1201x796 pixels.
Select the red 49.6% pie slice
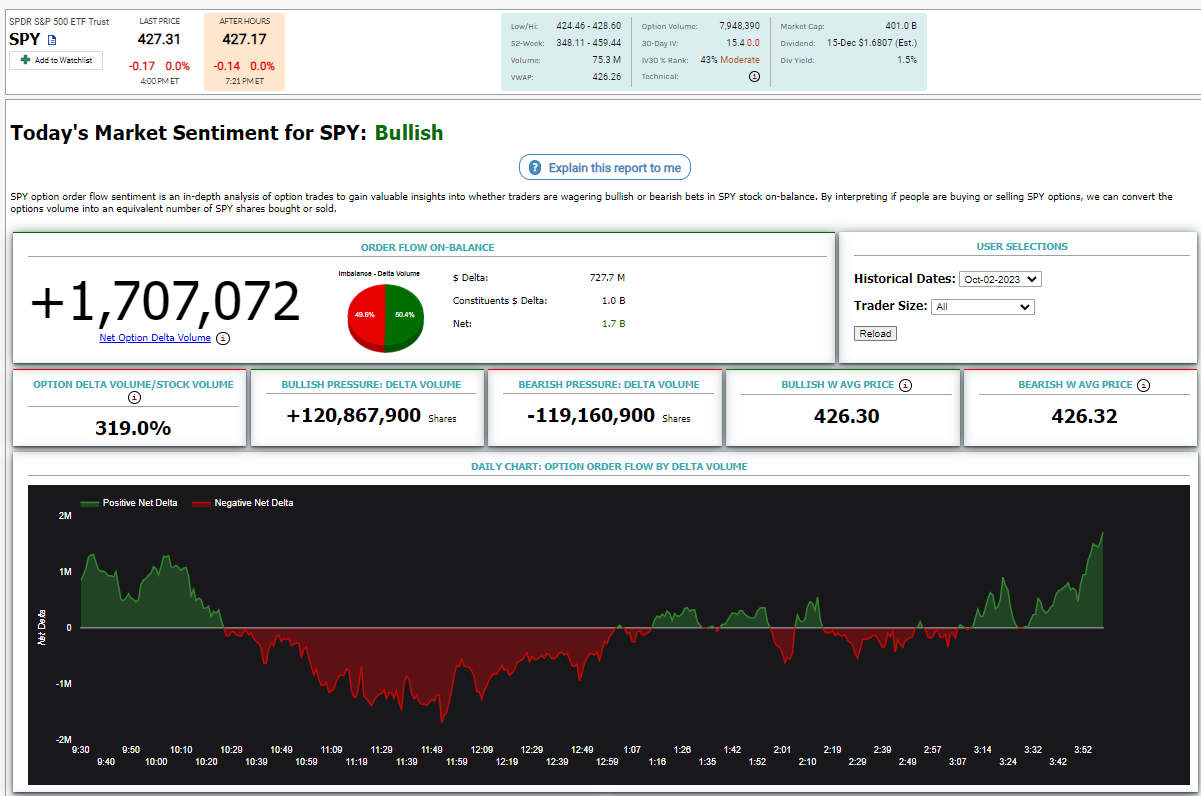tap(366, 313)
